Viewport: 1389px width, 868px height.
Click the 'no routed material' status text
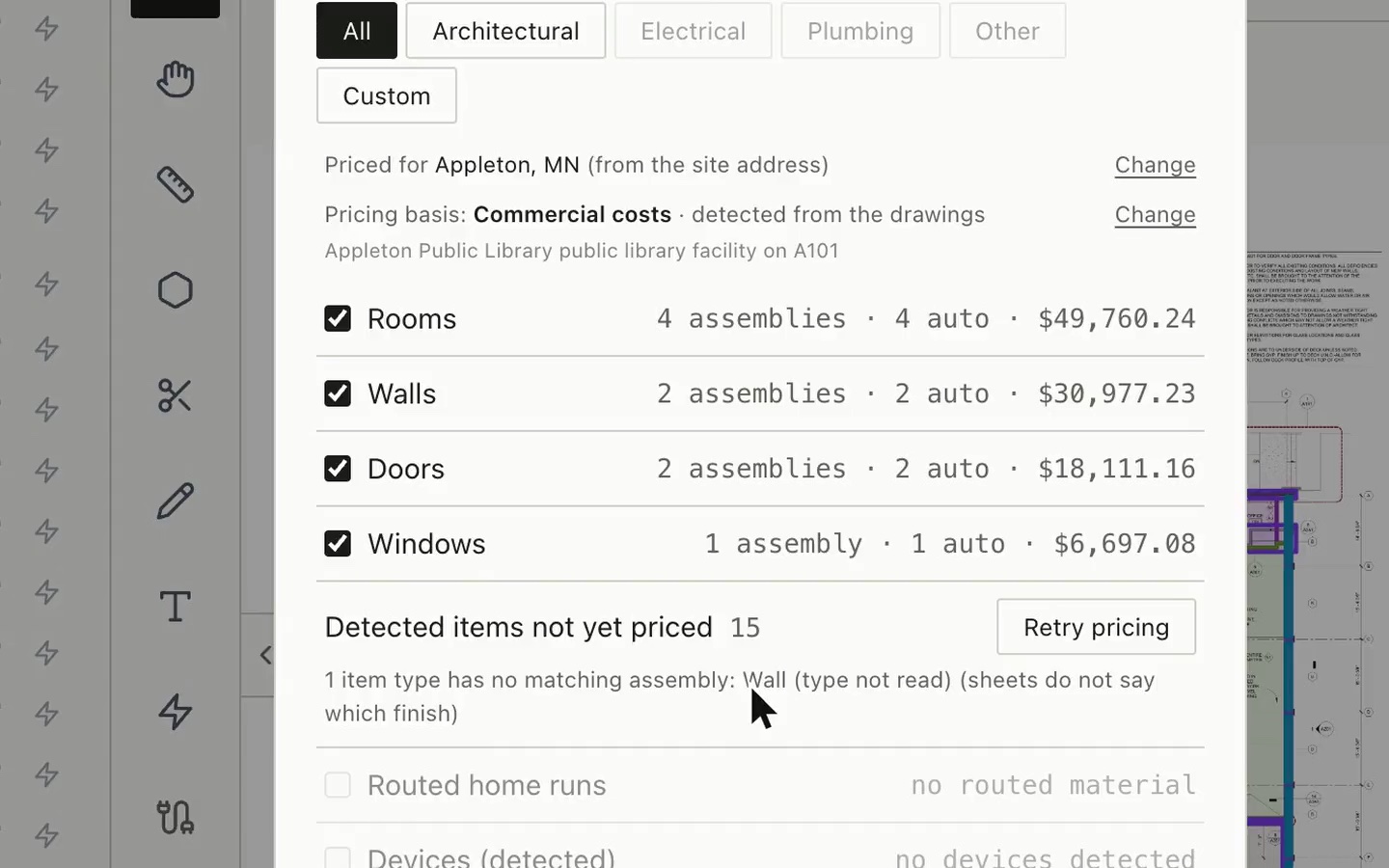1053,785
